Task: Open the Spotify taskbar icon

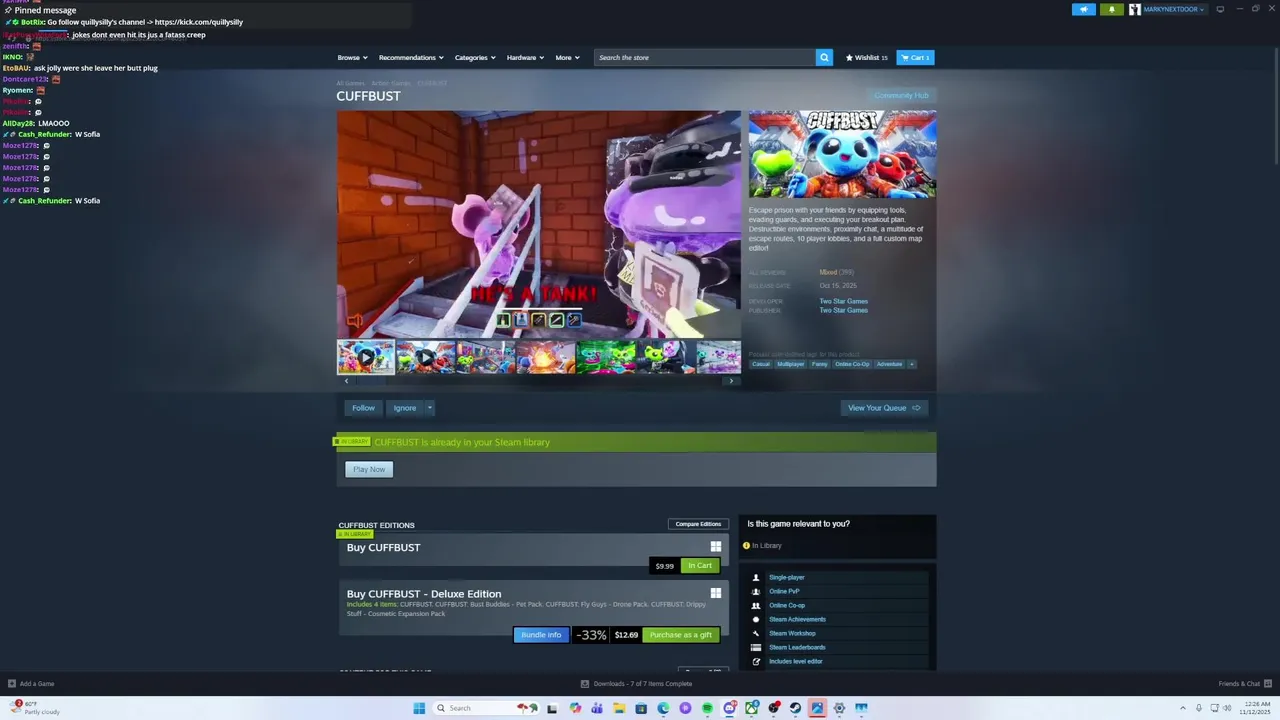Action: (707, 708)
